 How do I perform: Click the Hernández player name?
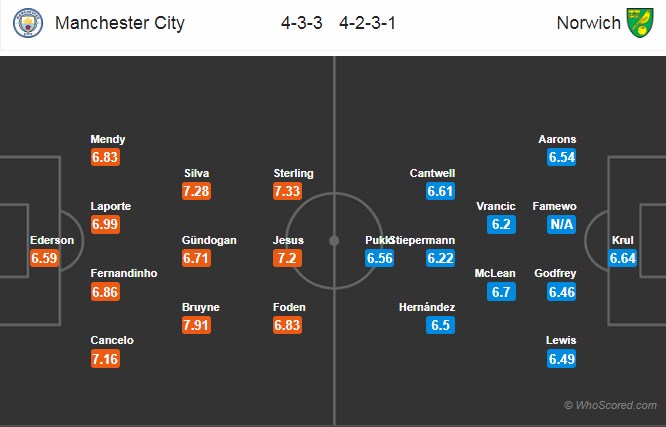(427, 307)
